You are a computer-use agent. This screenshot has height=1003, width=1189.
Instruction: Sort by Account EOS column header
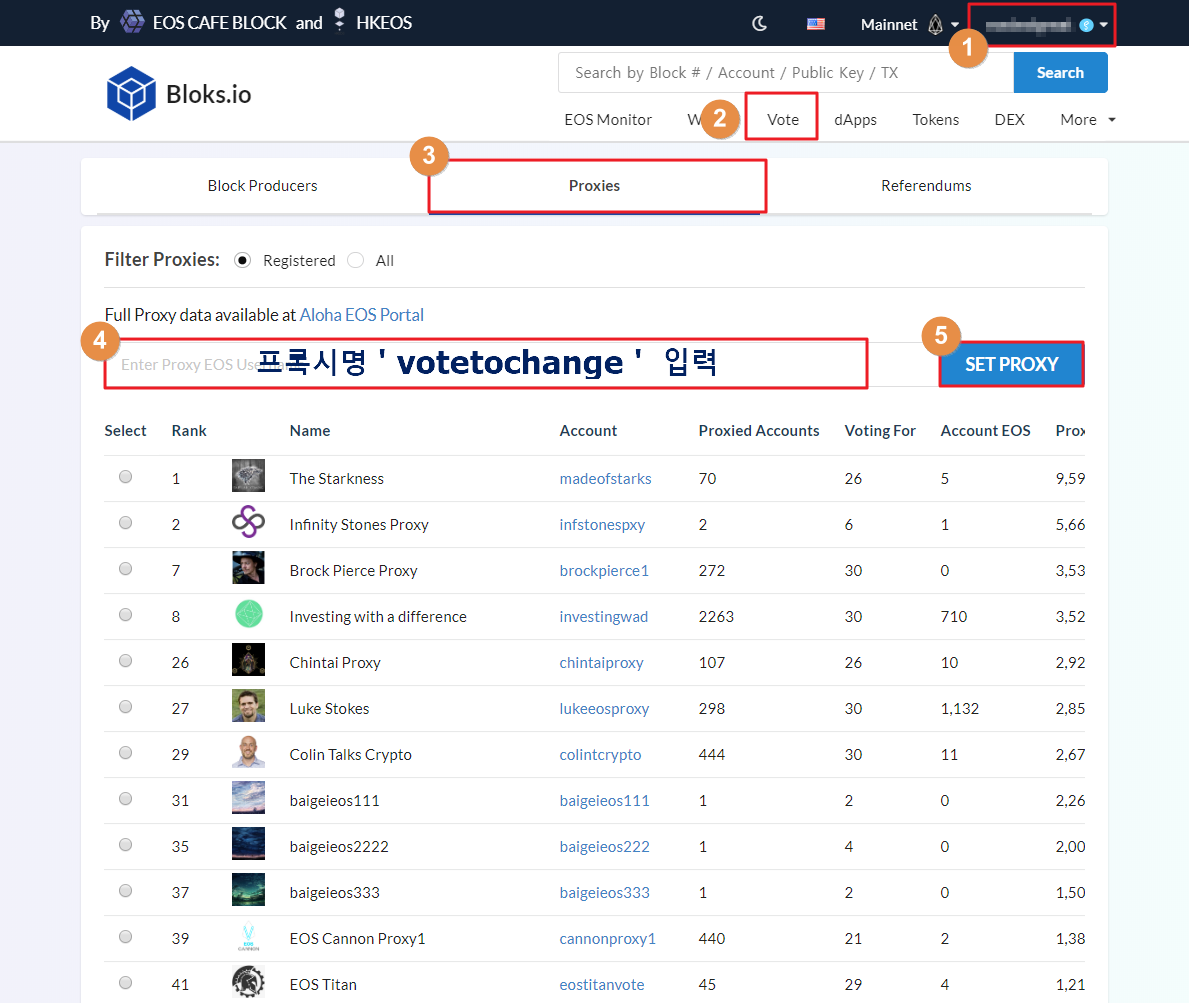985,431
